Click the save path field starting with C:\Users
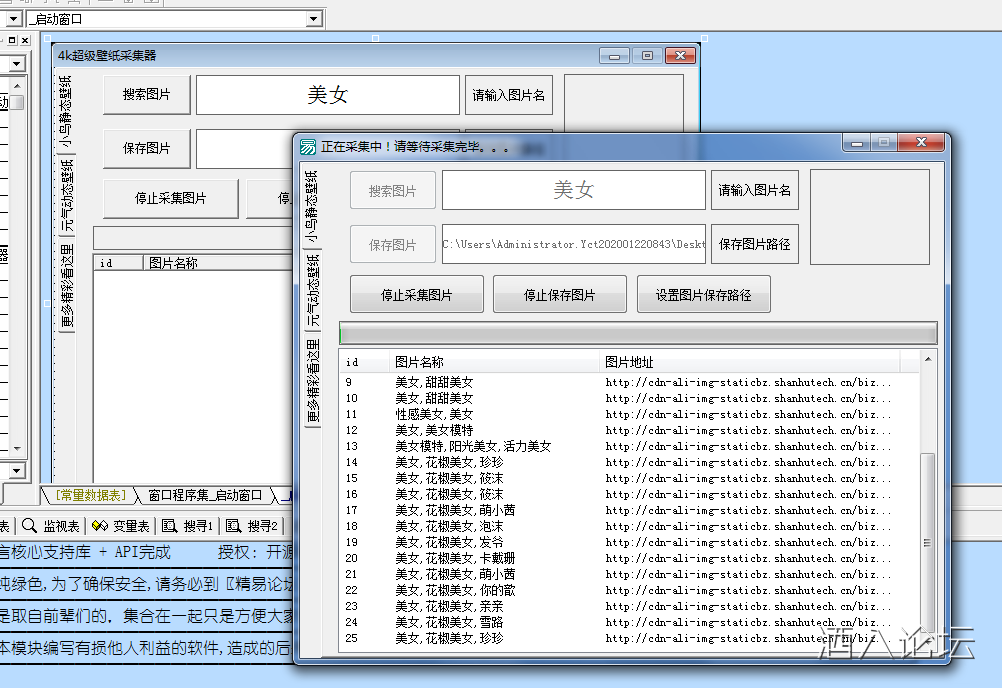Screen dimensions: 1002x688 [573, 244]
